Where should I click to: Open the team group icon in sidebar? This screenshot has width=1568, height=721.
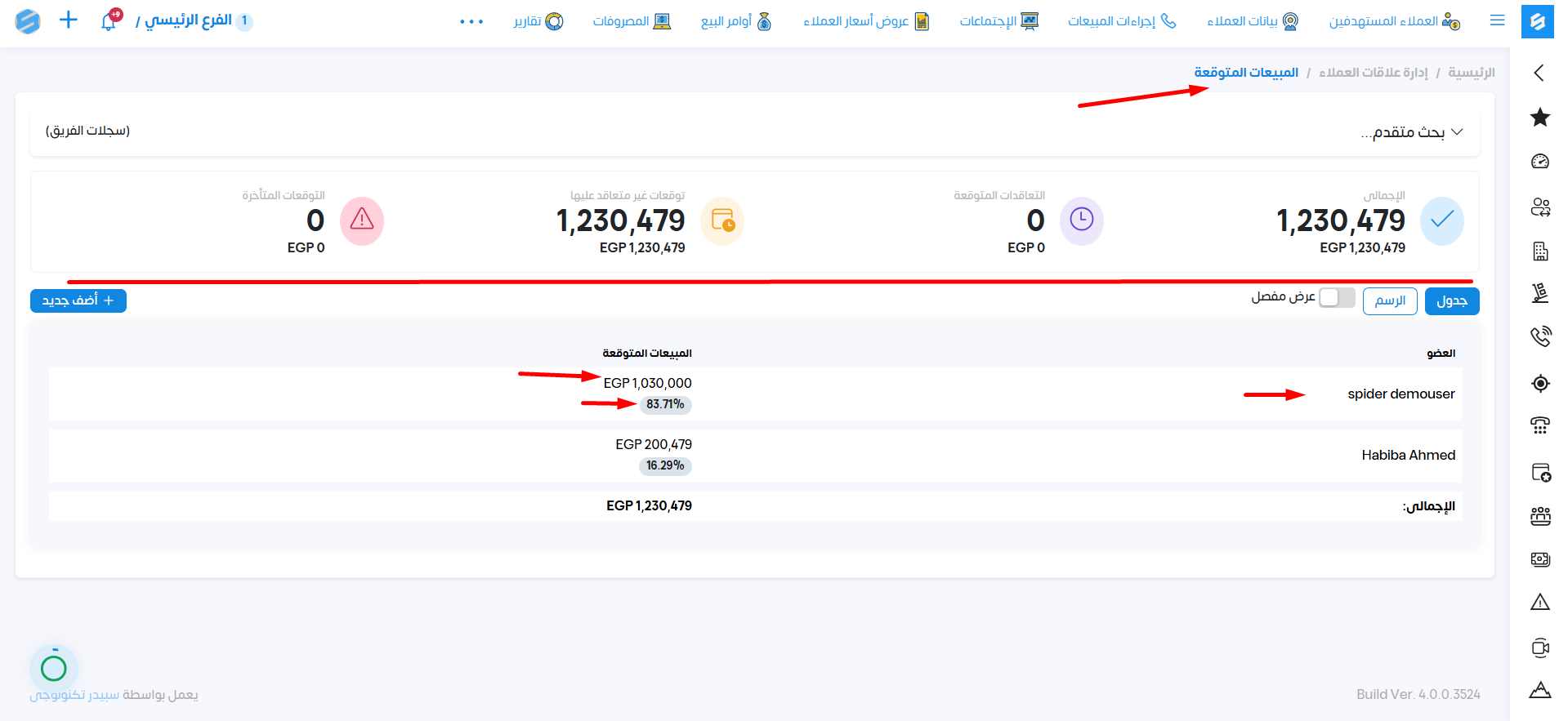(1540, 515)
